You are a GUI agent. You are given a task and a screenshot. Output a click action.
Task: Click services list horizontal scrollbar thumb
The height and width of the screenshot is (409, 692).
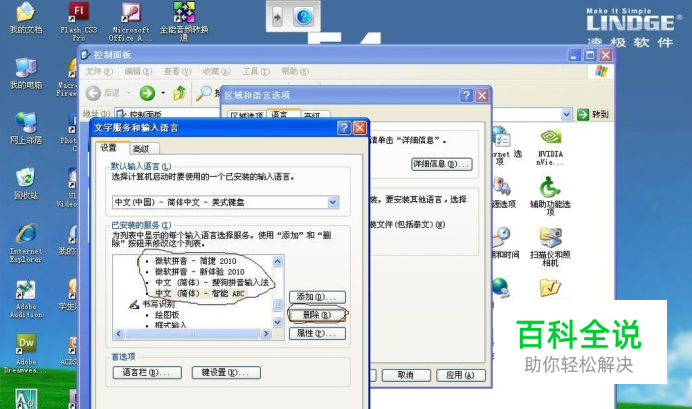pyautogui.click(x=192, y=334)
